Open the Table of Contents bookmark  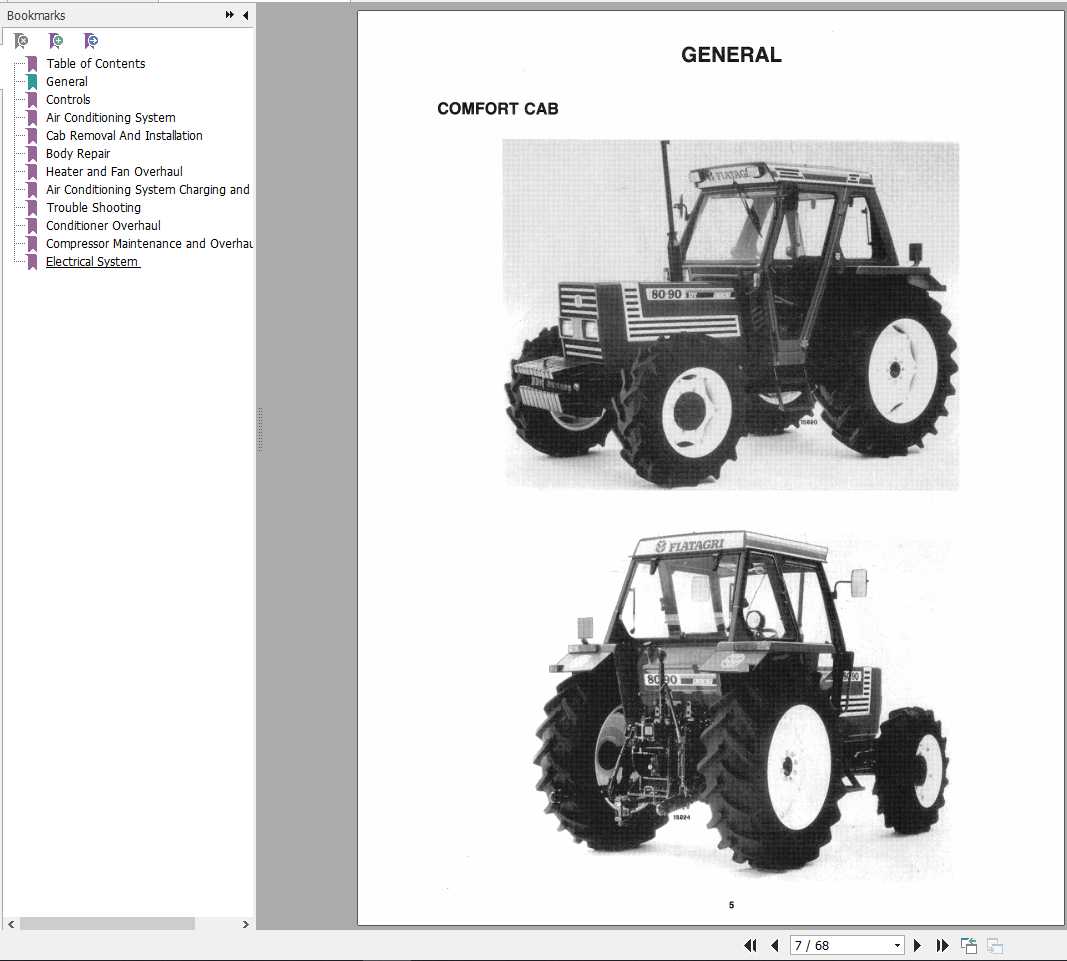click(x=95, y=63)
